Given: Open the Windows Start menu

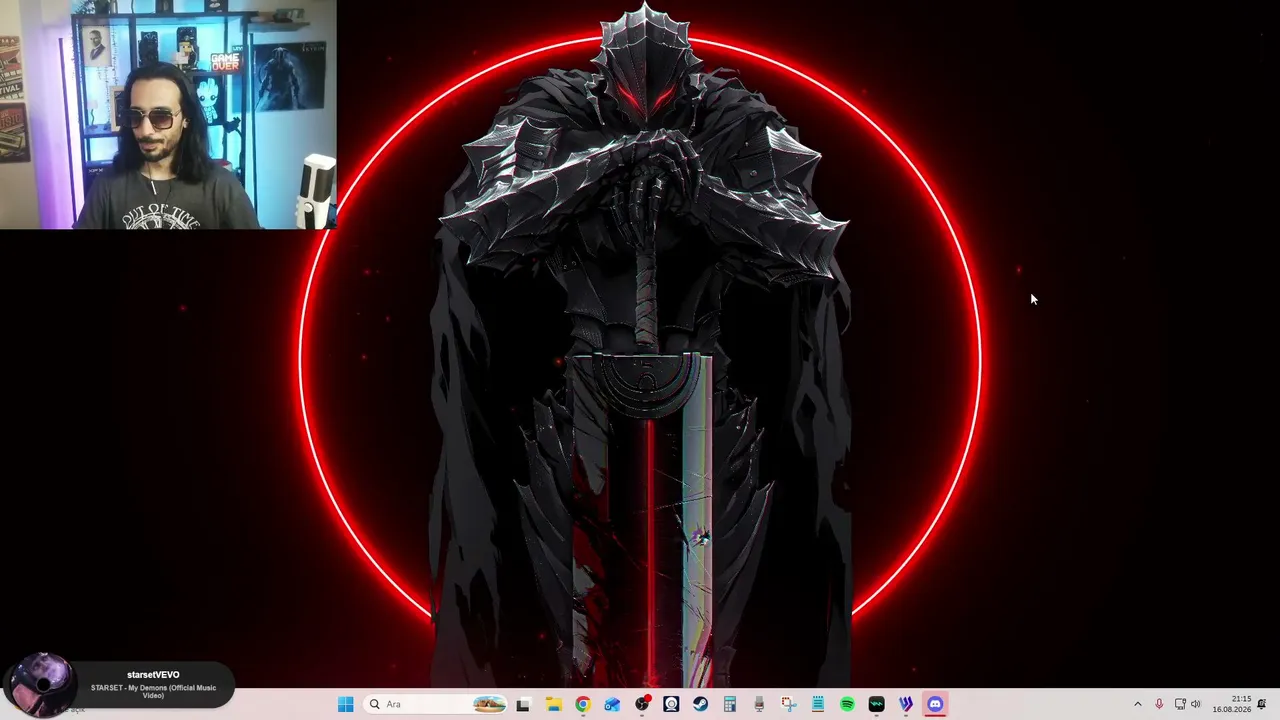Looking at the screenshot, I should pos(345,704).
